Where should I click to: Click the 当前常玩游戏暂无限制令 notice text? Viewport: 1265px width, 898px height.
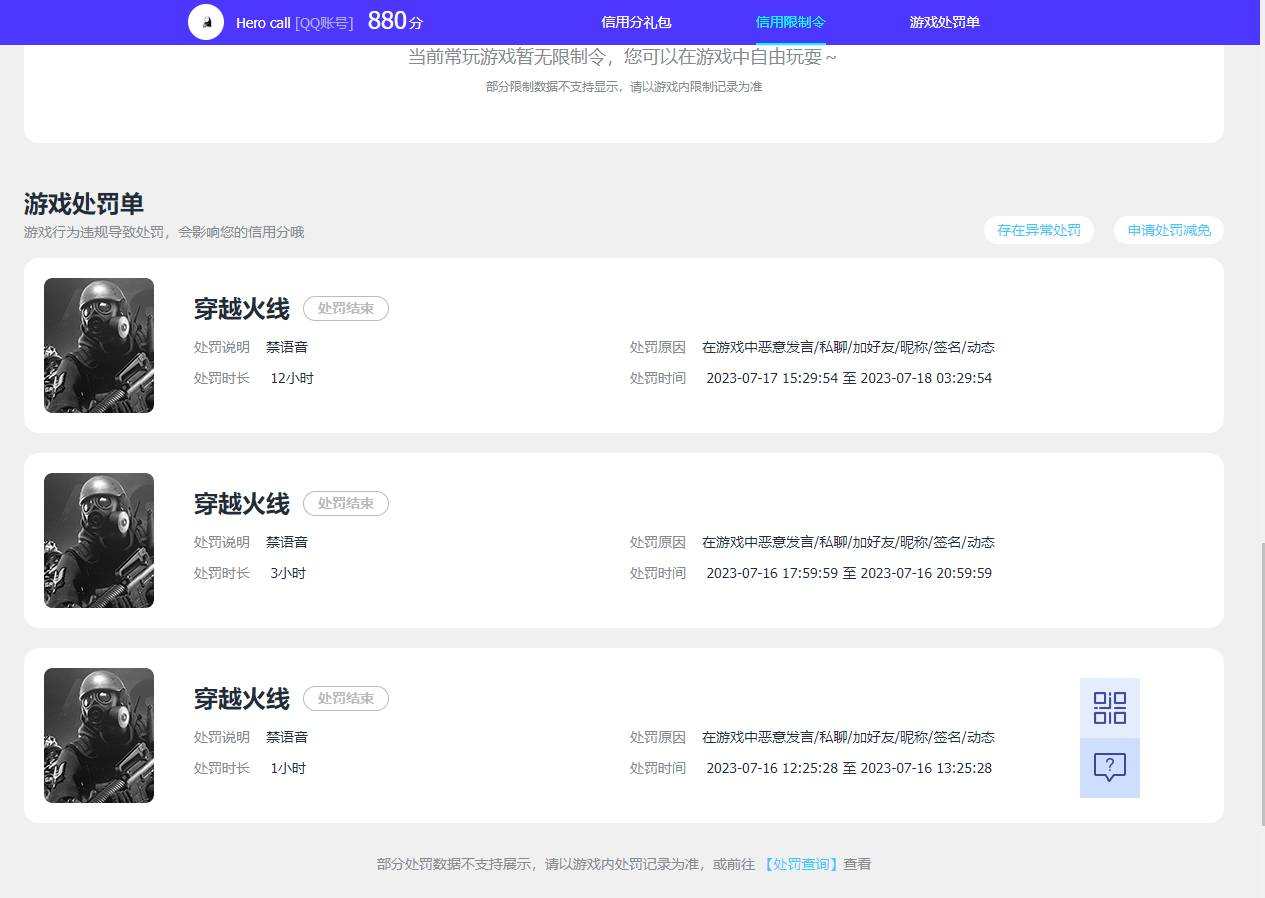(x=622, y=57)
